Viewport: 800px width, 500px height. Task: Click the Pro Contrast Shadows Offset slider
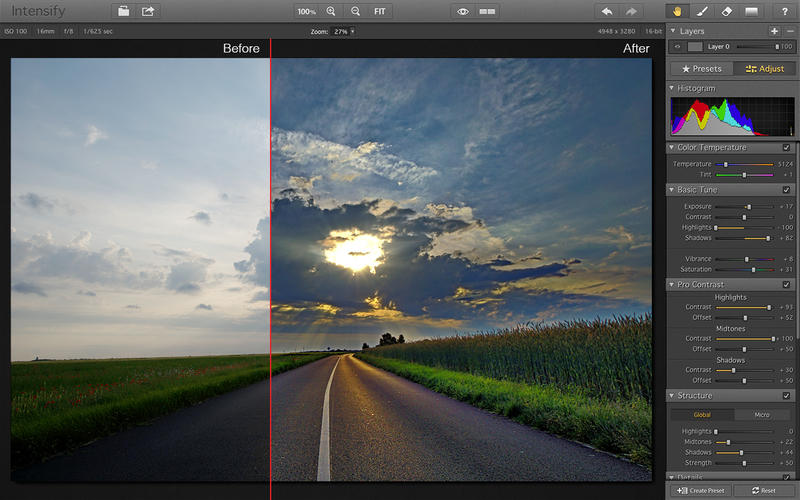tap(744, 381)
